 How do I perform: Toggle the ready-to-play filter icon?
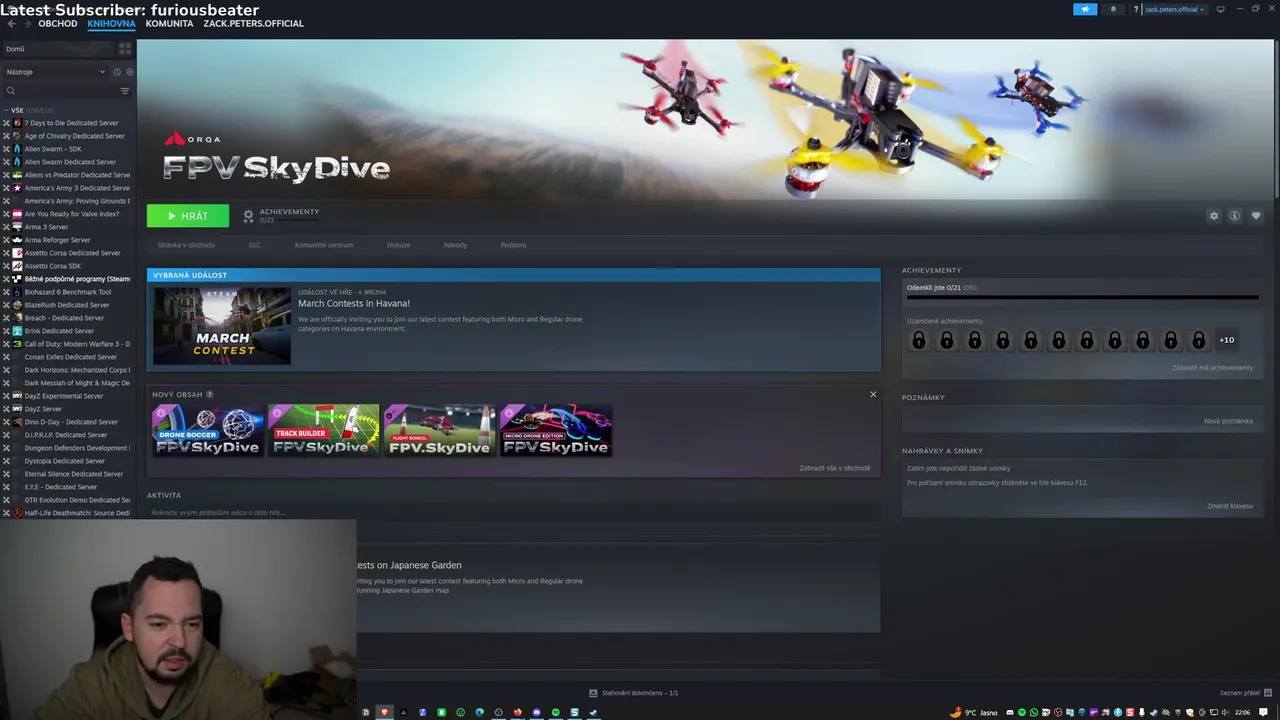[129, 72]
